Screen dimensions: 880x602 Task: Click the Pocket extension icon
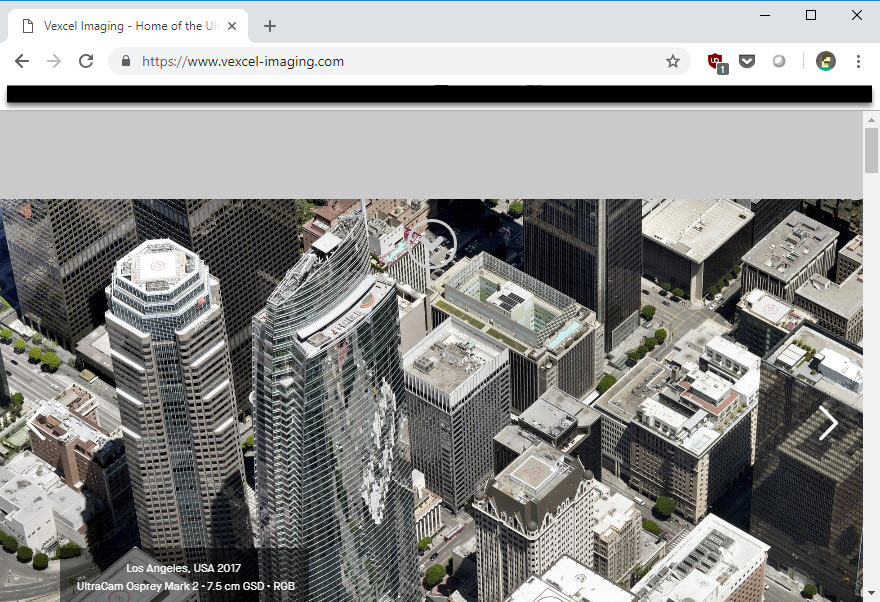pos(746,61)
